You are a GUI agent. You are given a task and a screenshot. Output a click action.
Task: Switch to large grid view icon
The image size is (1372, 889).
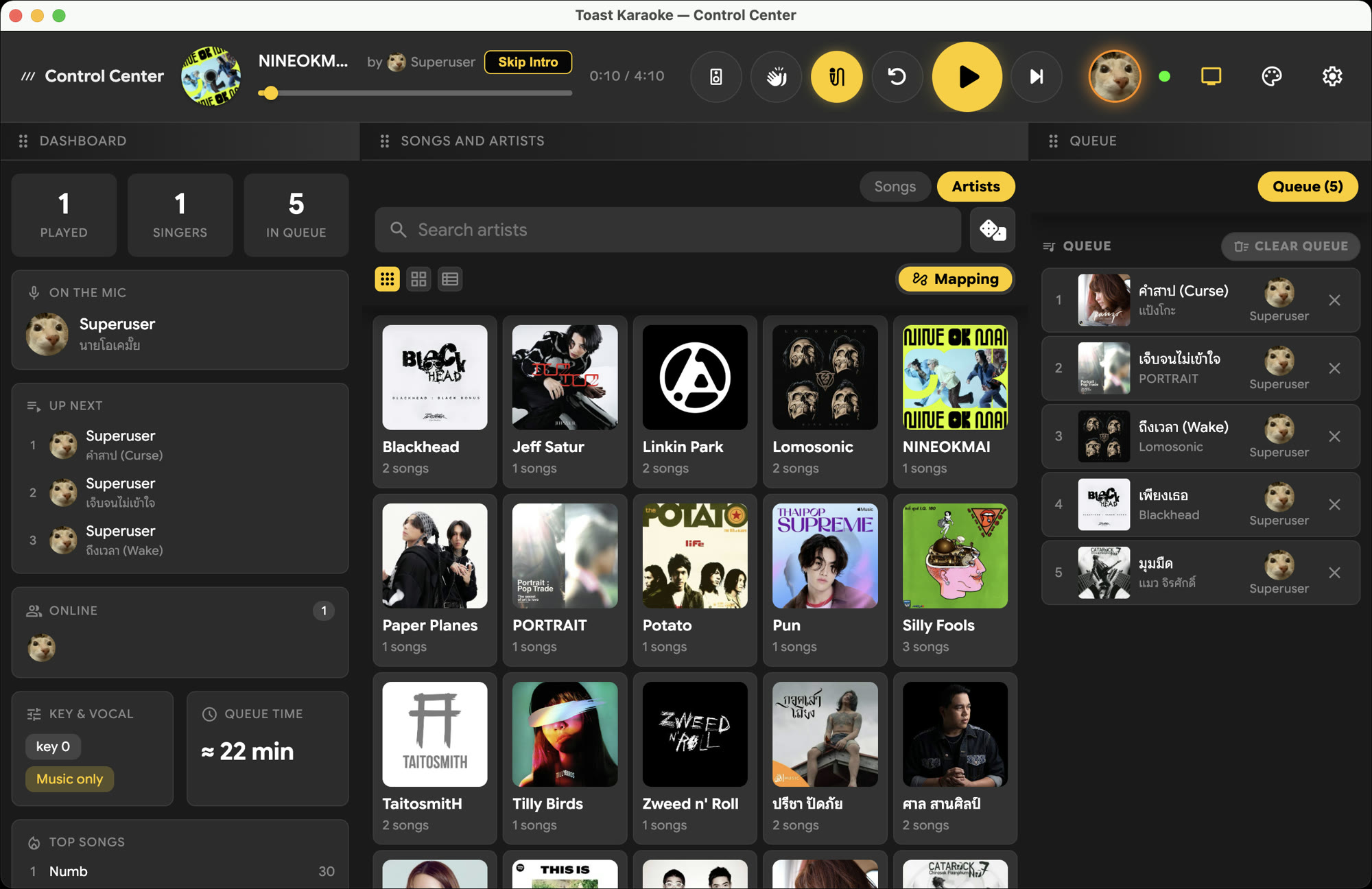coord(418,279)
